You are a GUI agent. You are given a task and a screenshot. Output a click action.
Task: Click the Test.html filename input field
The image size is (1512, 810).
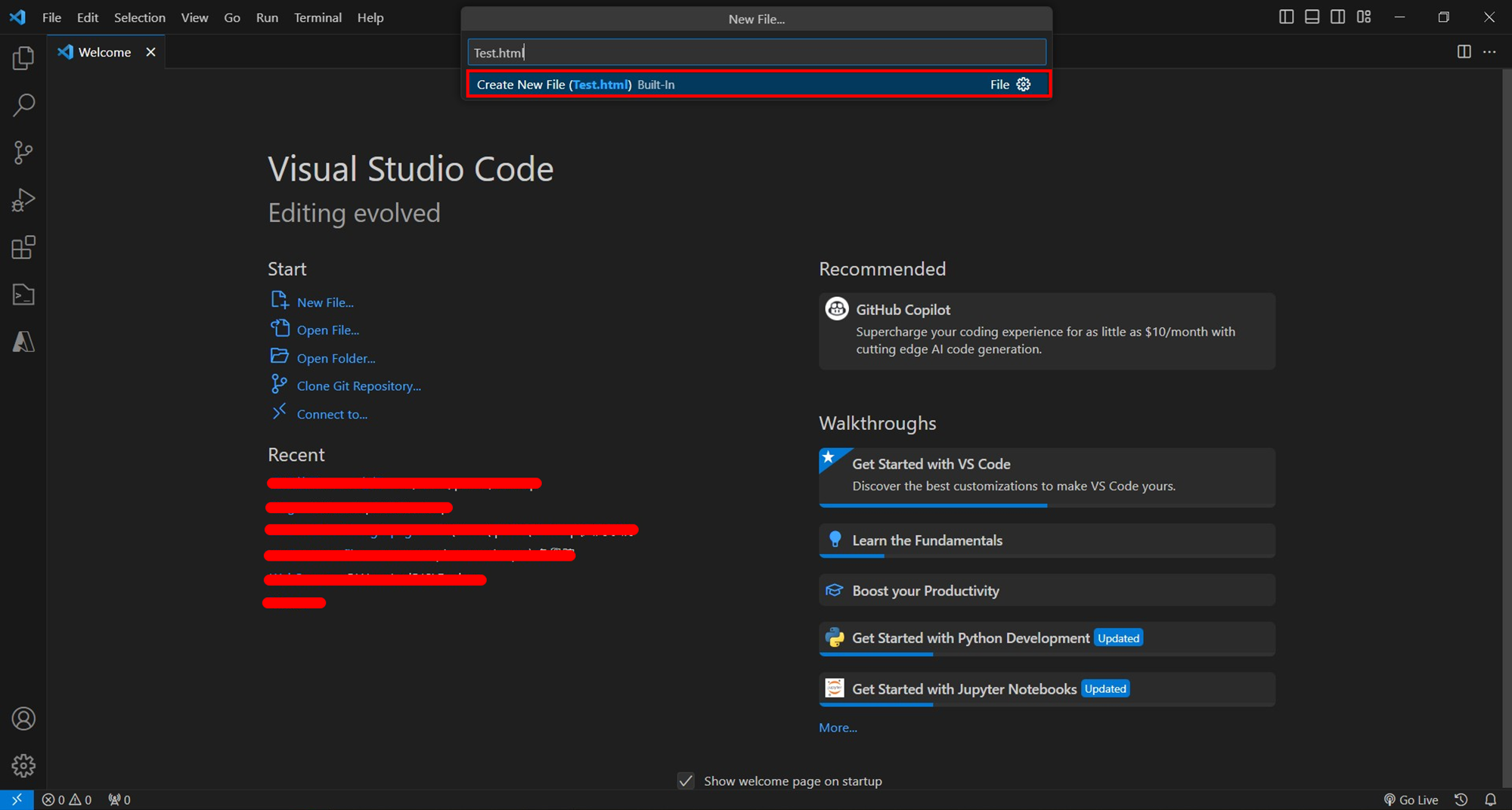756,51
